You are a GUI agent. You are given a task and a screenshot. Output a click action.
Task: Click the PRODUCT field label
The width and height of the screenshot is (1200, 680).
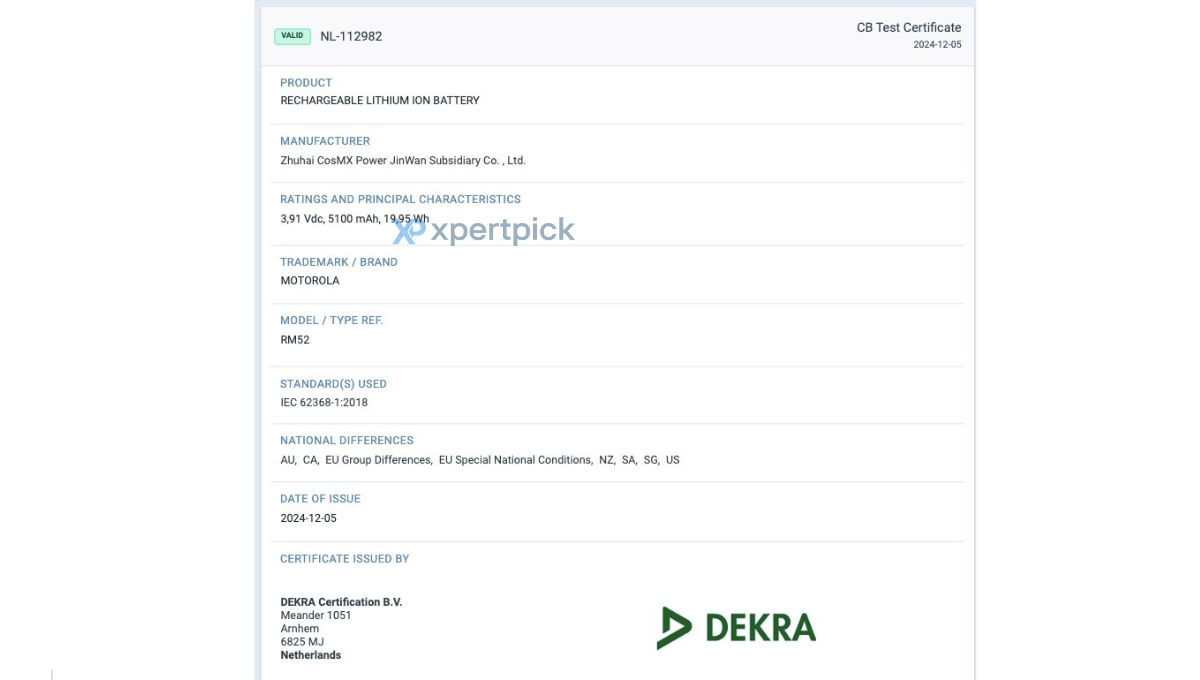[306, 83]
